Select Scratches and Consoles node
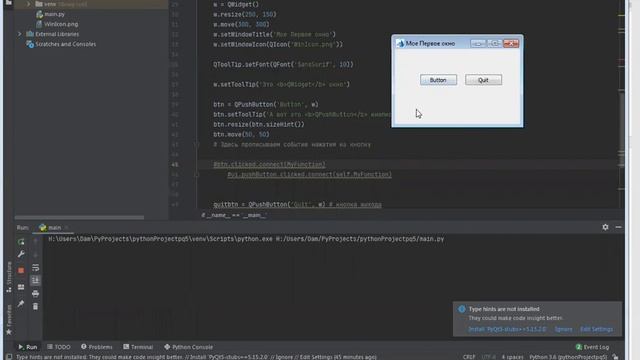Viewport: 640px width, 360px height. click(61, 44)
